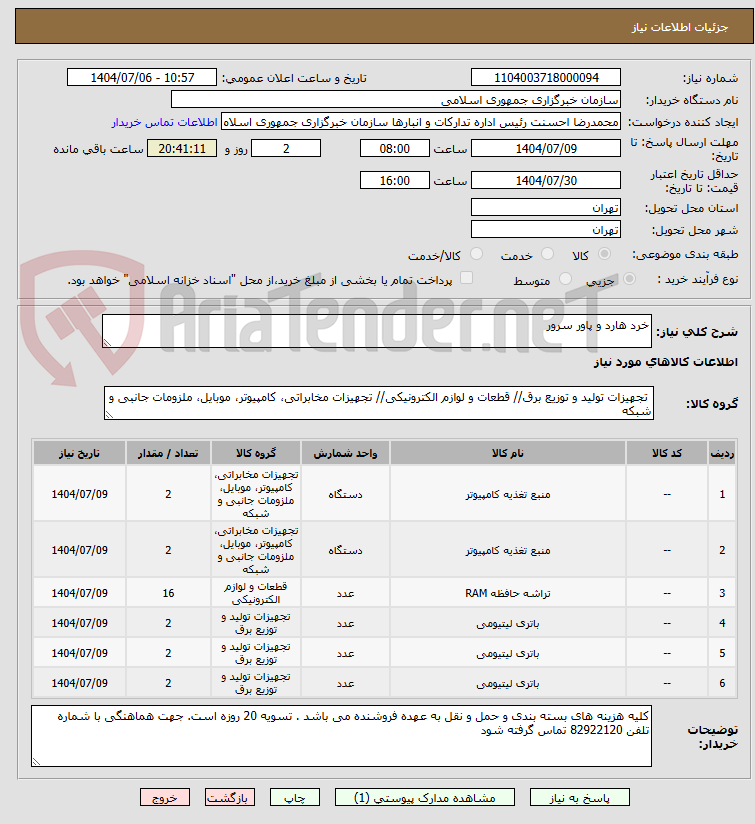Click the شماره نیاز number field
This screenshot has width=755, height=824.
click(545, 78)
